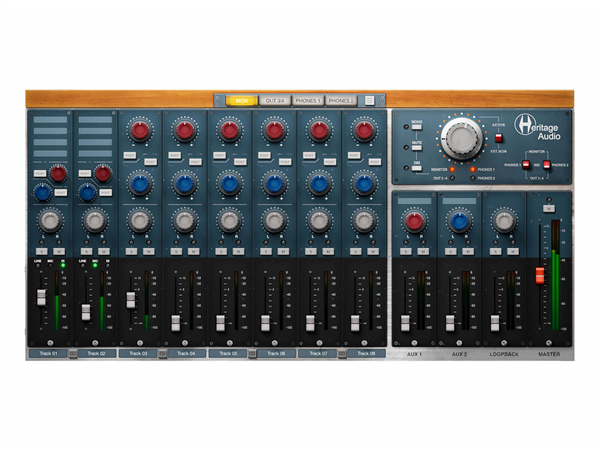Click the red knob on AUX 1
The height and width of the screenshot is (450, 600).
[414, 221]
